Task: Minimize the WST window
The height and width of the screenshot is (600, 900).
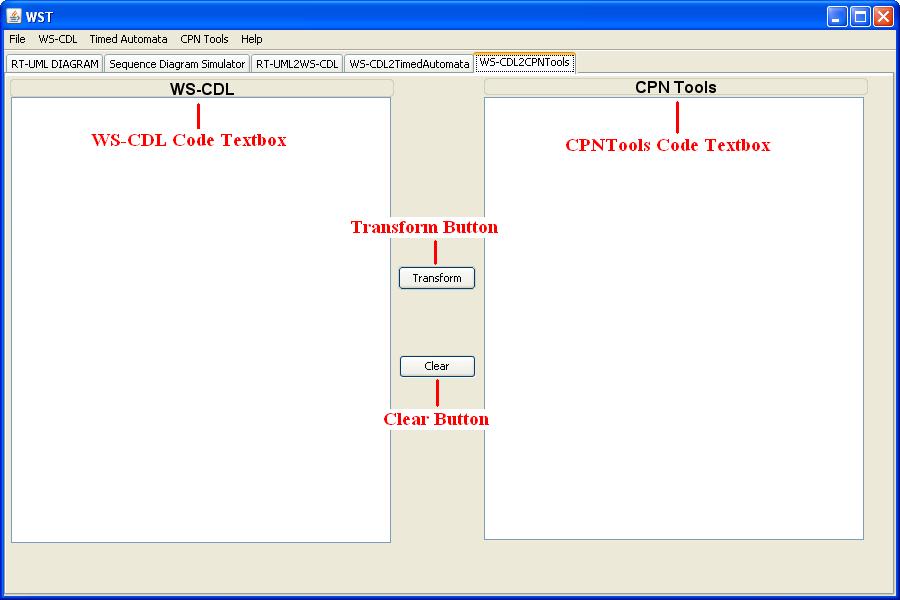Action: tap(837, 16)
